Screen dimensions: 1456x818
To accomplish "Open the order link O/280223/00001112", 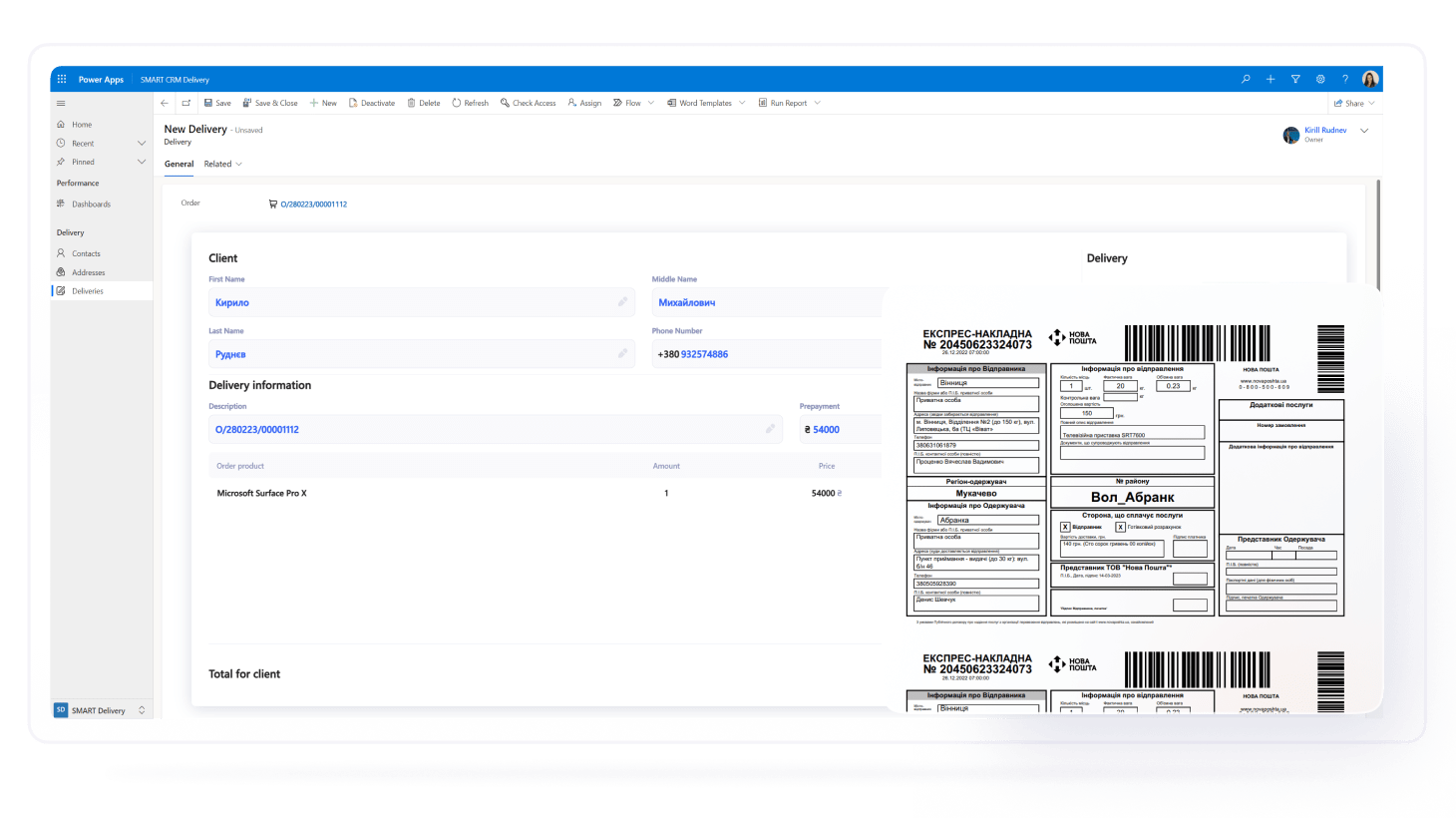I will tap(313, 204).
